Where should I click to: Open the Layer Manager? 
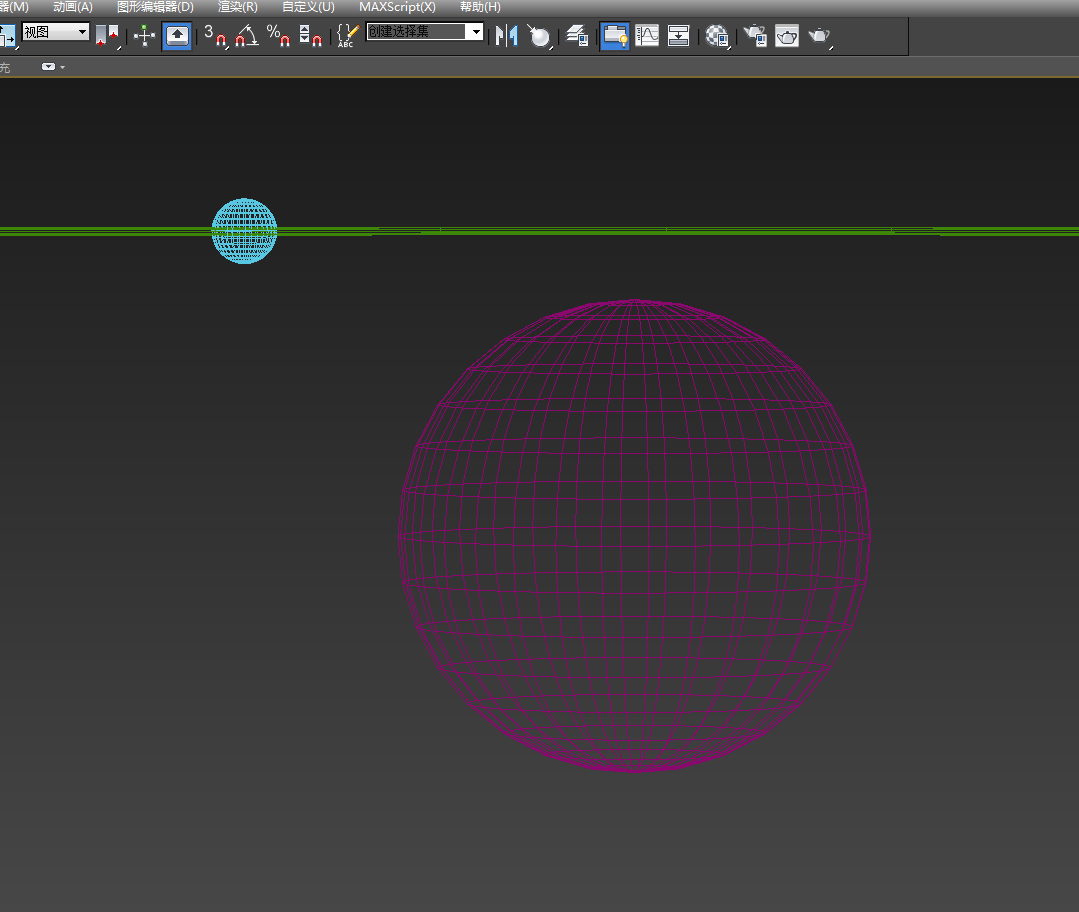577,36
